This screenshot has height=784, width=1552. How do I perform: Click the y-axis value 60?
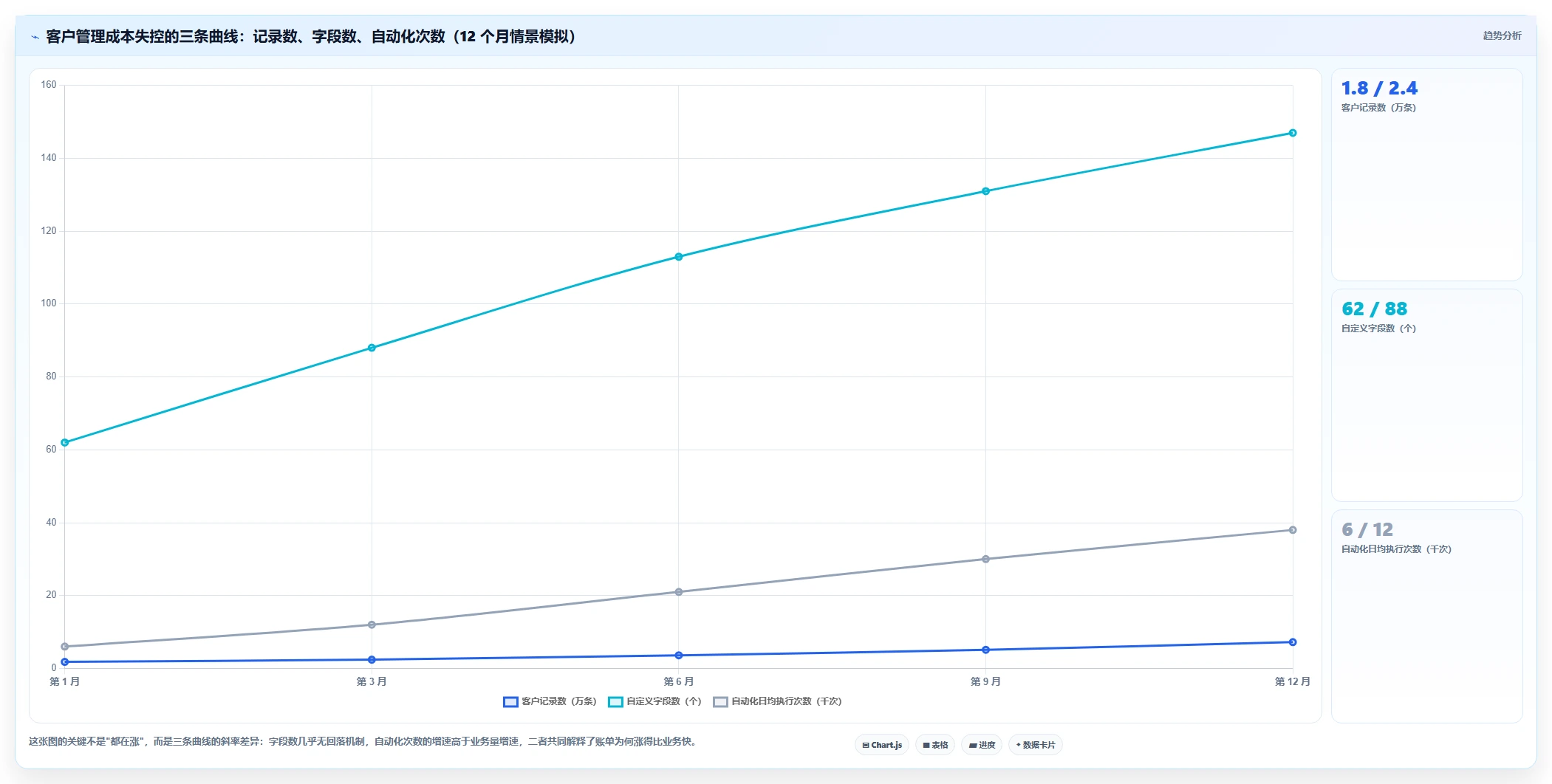point(51,450)
